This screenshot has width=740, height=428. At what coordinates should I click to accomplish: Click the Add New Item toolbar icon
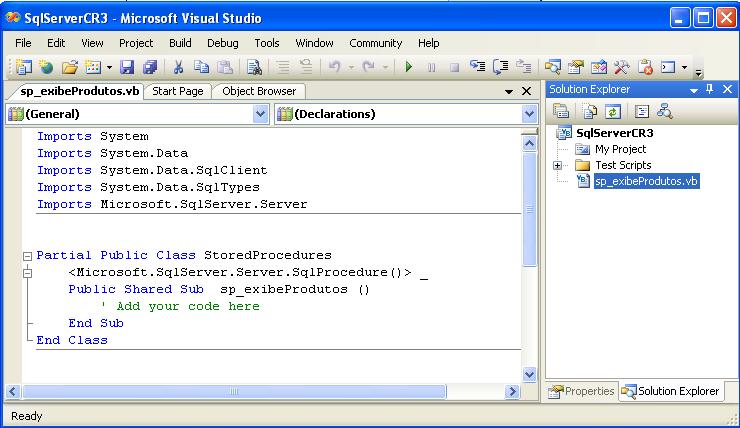[x=93, y=67]
